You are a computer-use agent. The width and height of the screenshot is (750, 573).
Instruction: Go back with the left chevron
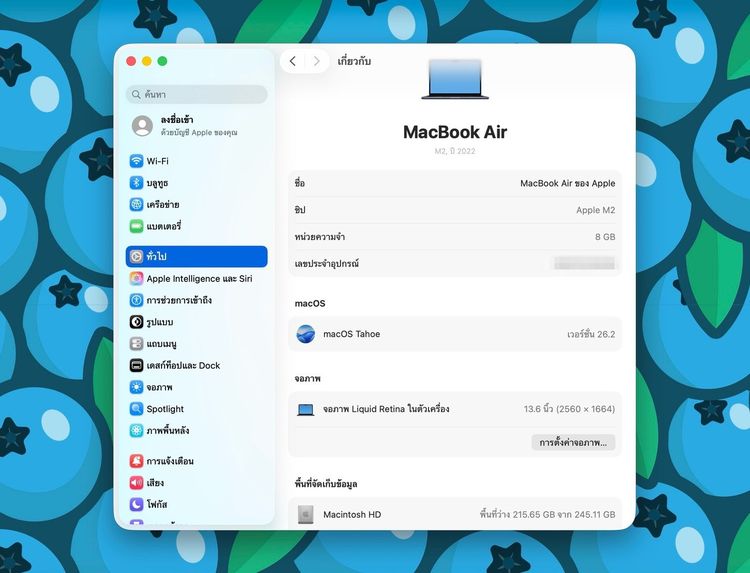click(x=293, y=61)
